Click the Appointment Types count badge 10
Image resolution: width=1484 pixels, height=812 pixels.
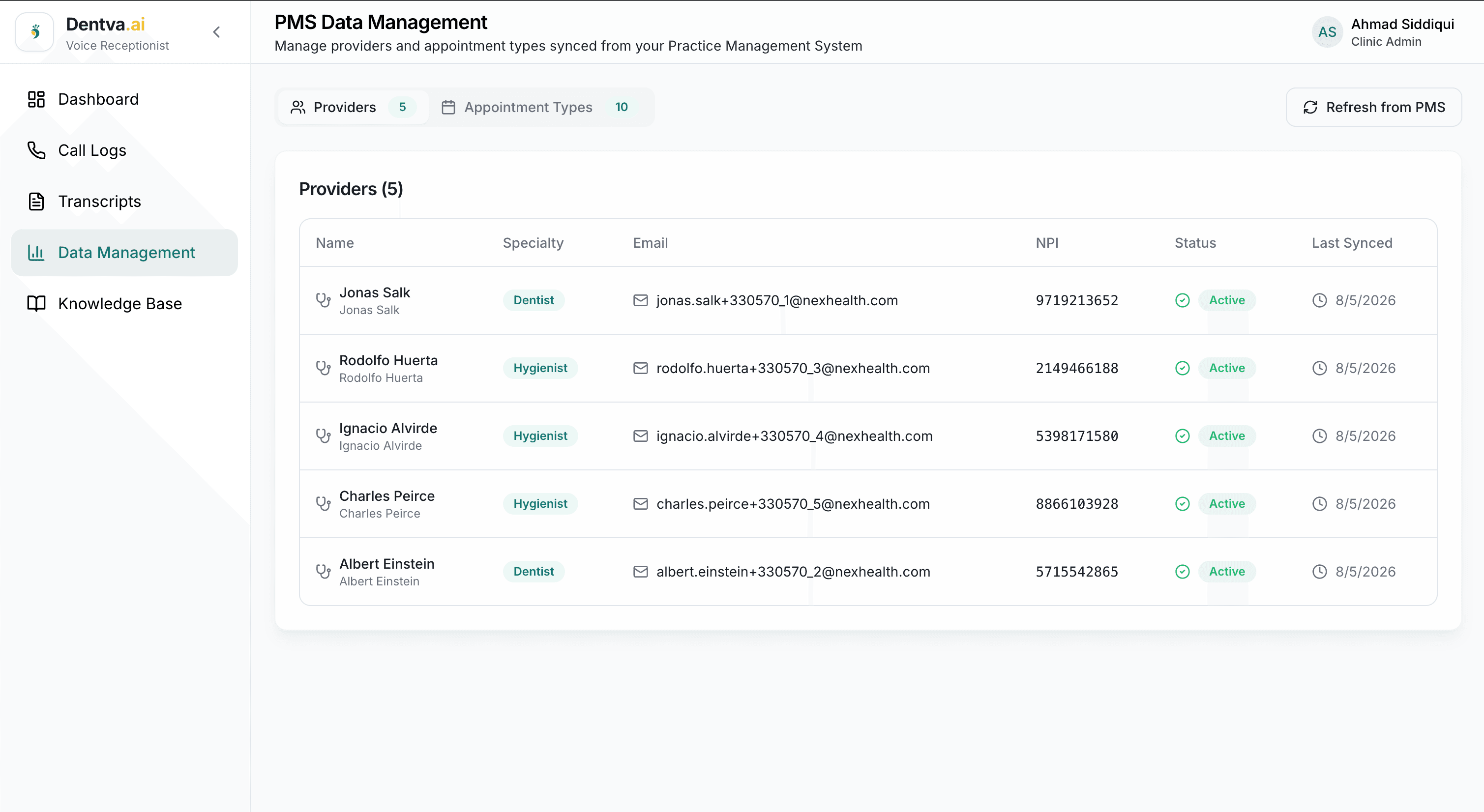click(x=621, y=107)
